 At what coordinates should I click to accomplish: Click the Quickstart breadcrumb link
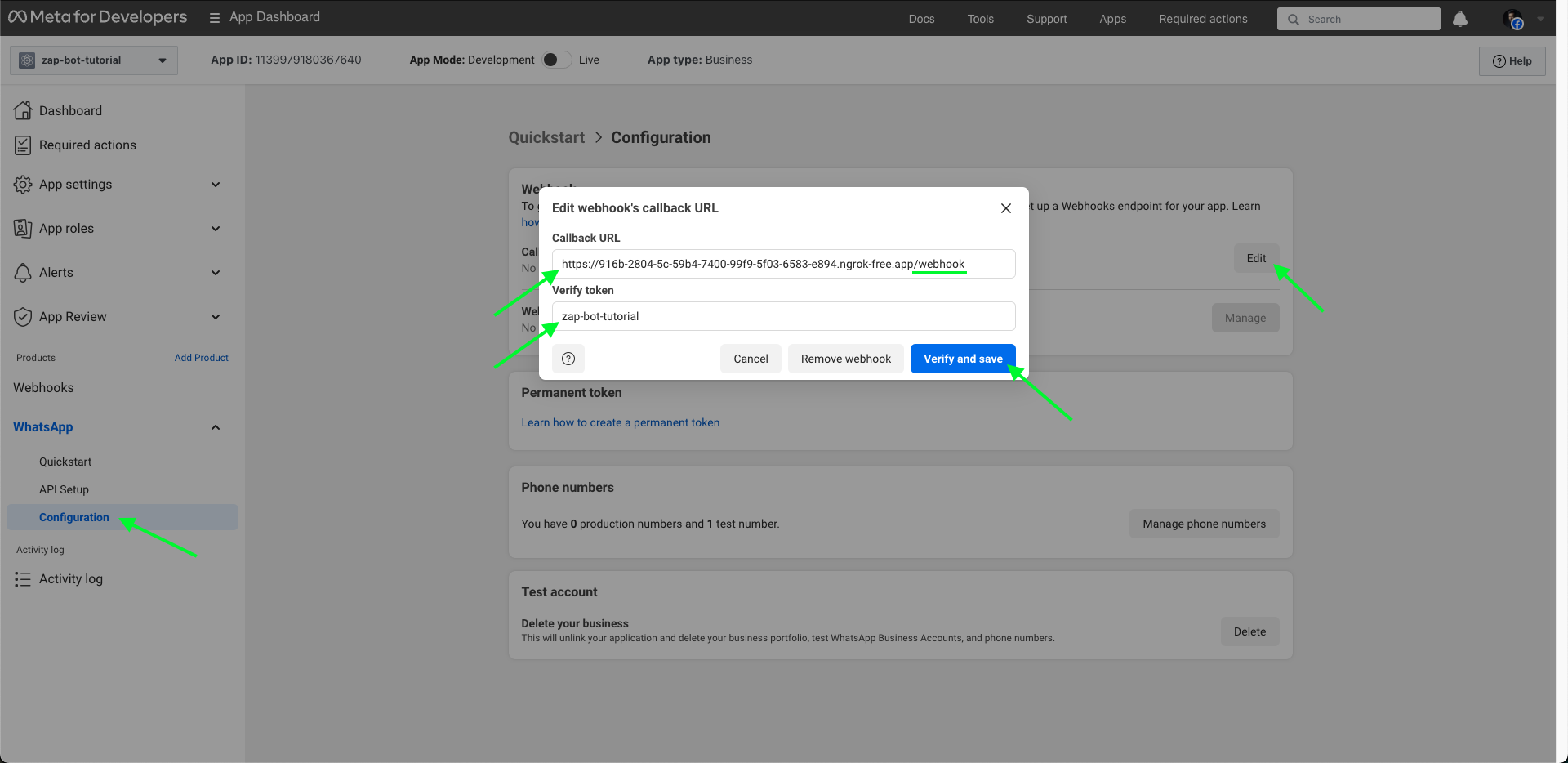546,137
